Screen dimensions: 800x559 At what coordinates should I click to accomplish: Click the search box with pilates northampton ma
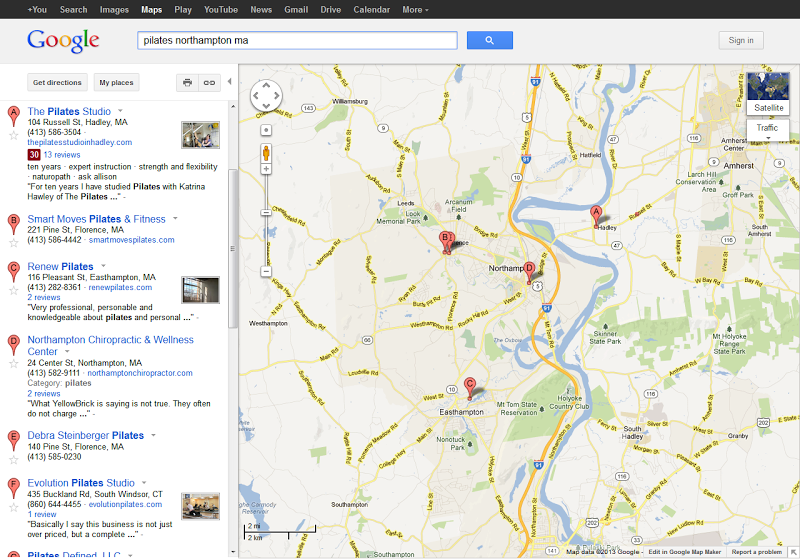297,40
